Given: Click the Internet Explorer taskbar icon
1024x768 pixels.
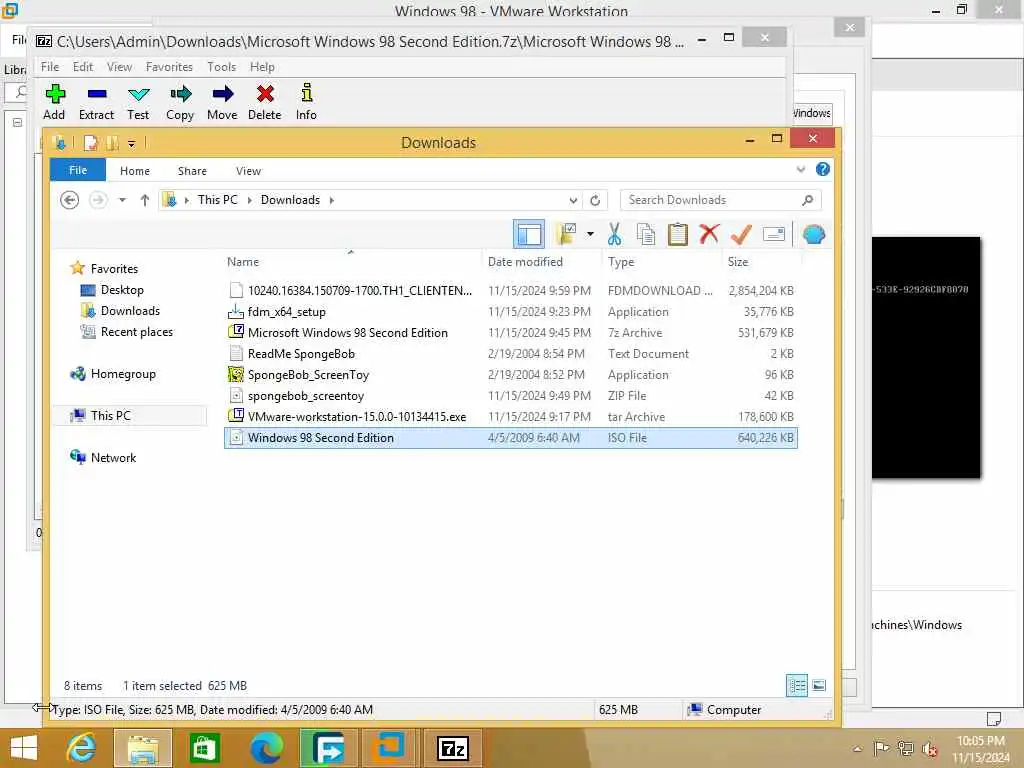Looking at the screenshot, I should coord(82,748).
